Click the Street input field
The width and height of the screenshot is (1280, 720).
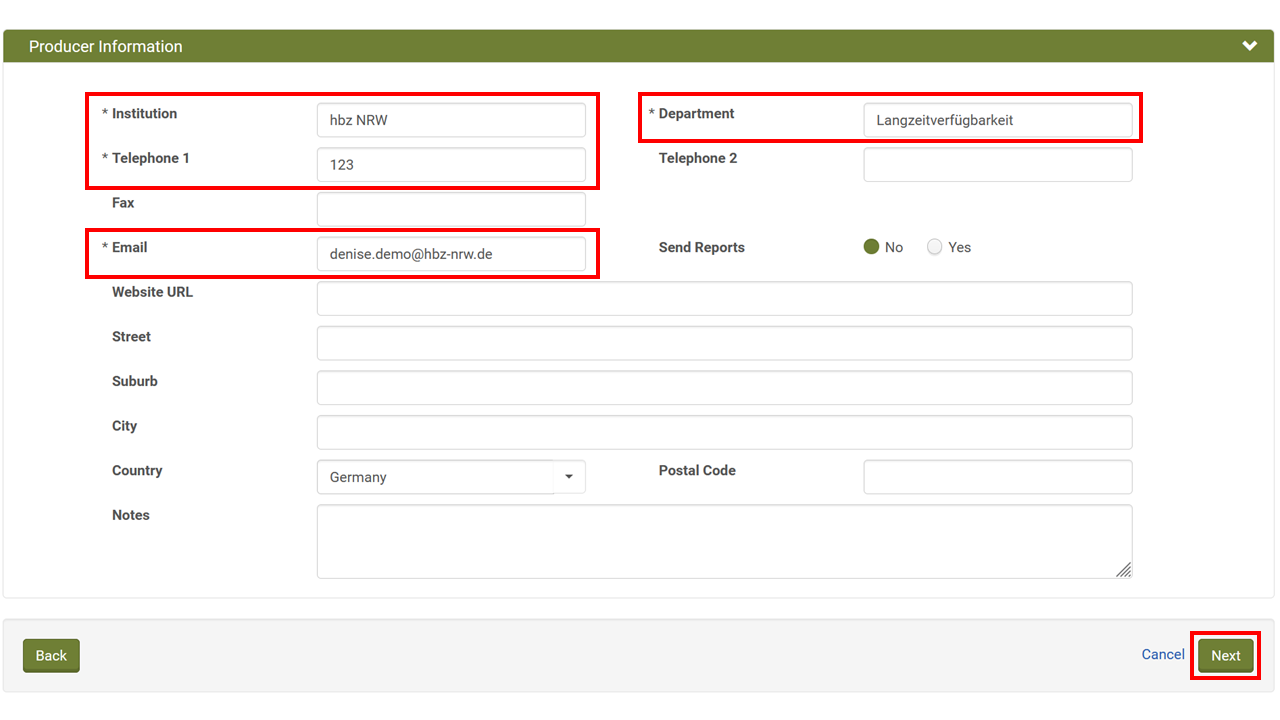[724, 343]
